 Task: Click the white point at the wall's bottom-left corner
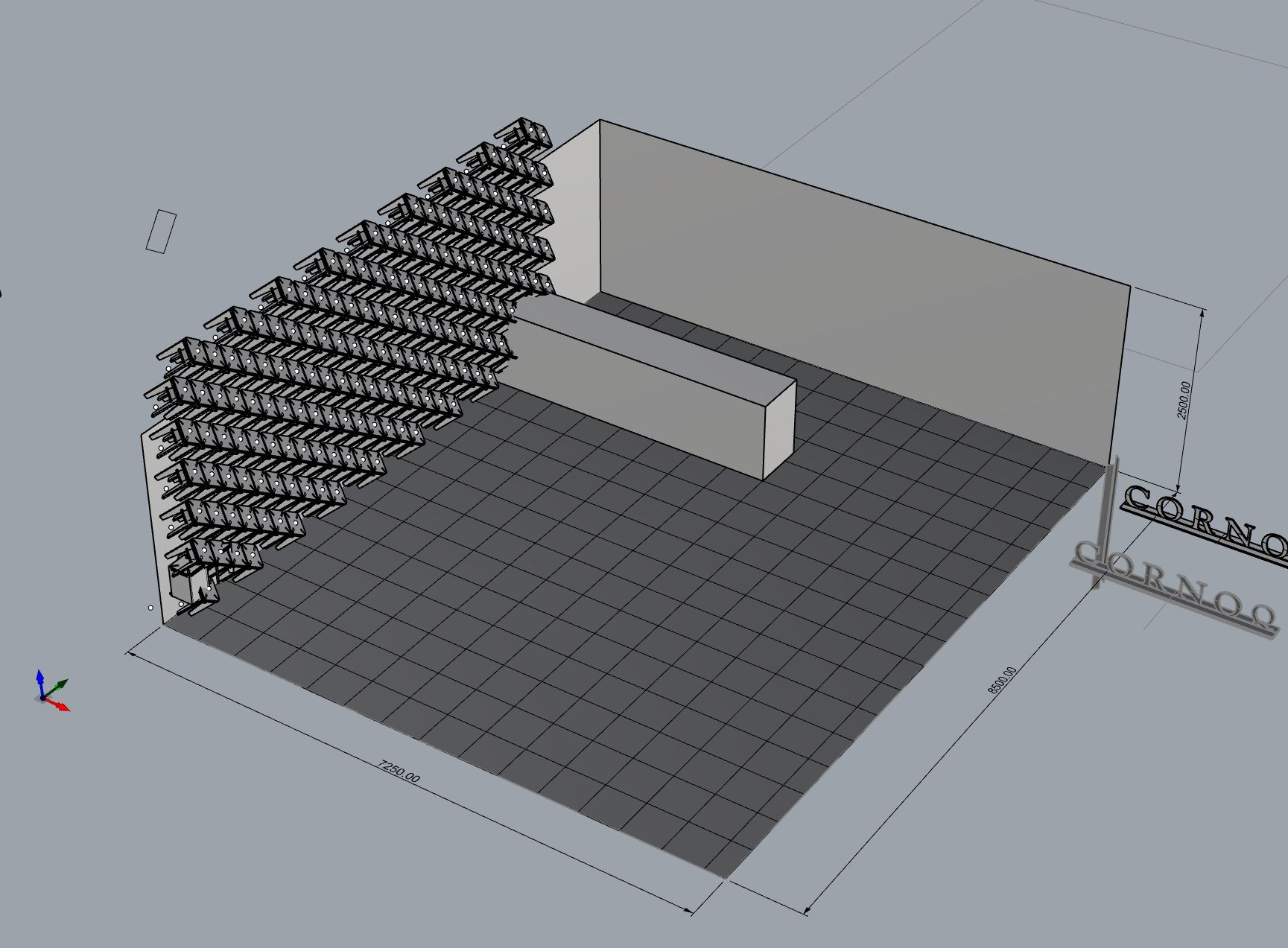tap(151, 608)
